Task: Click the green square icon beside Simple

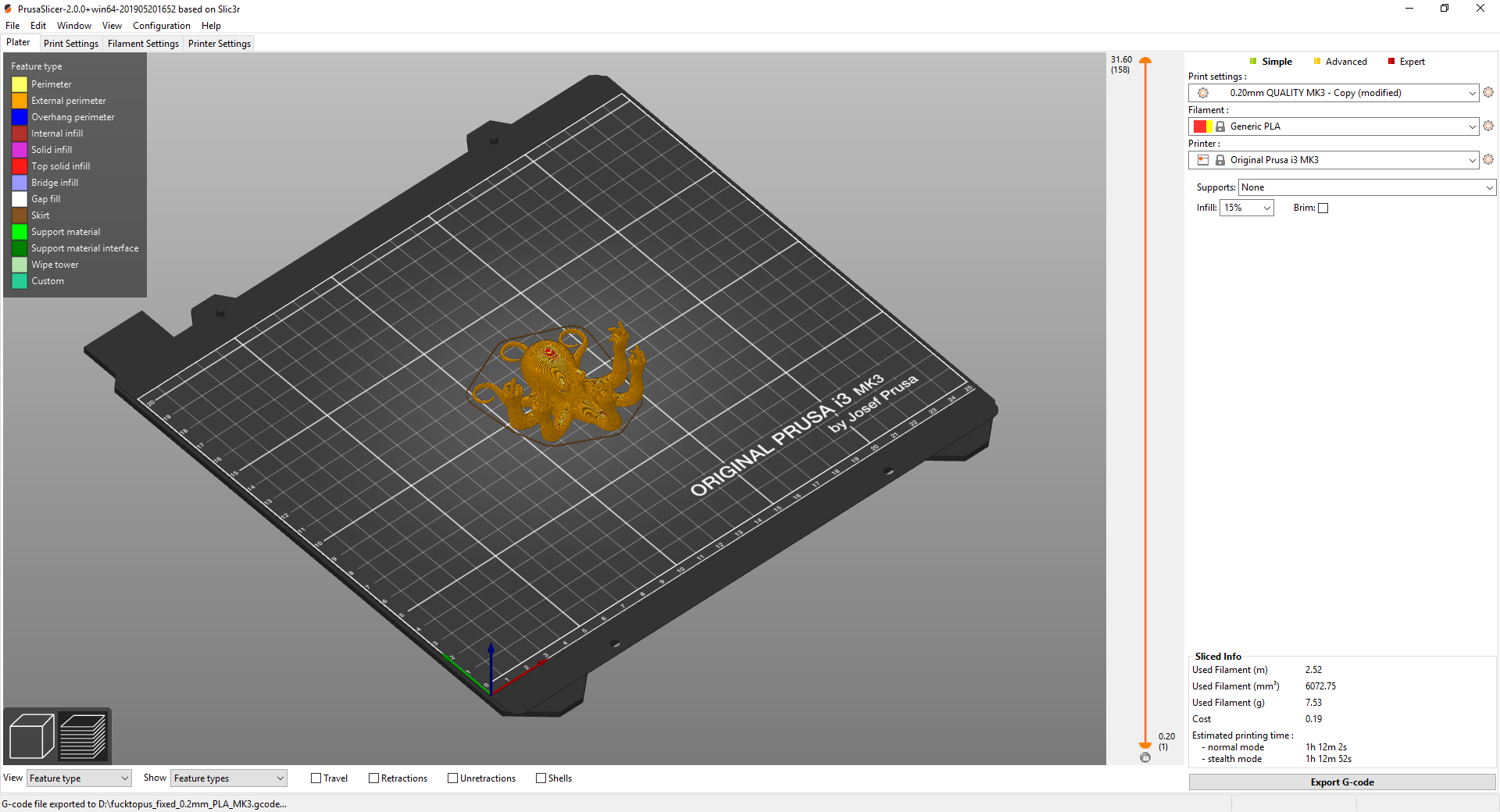Action: tap(1253, 62)
